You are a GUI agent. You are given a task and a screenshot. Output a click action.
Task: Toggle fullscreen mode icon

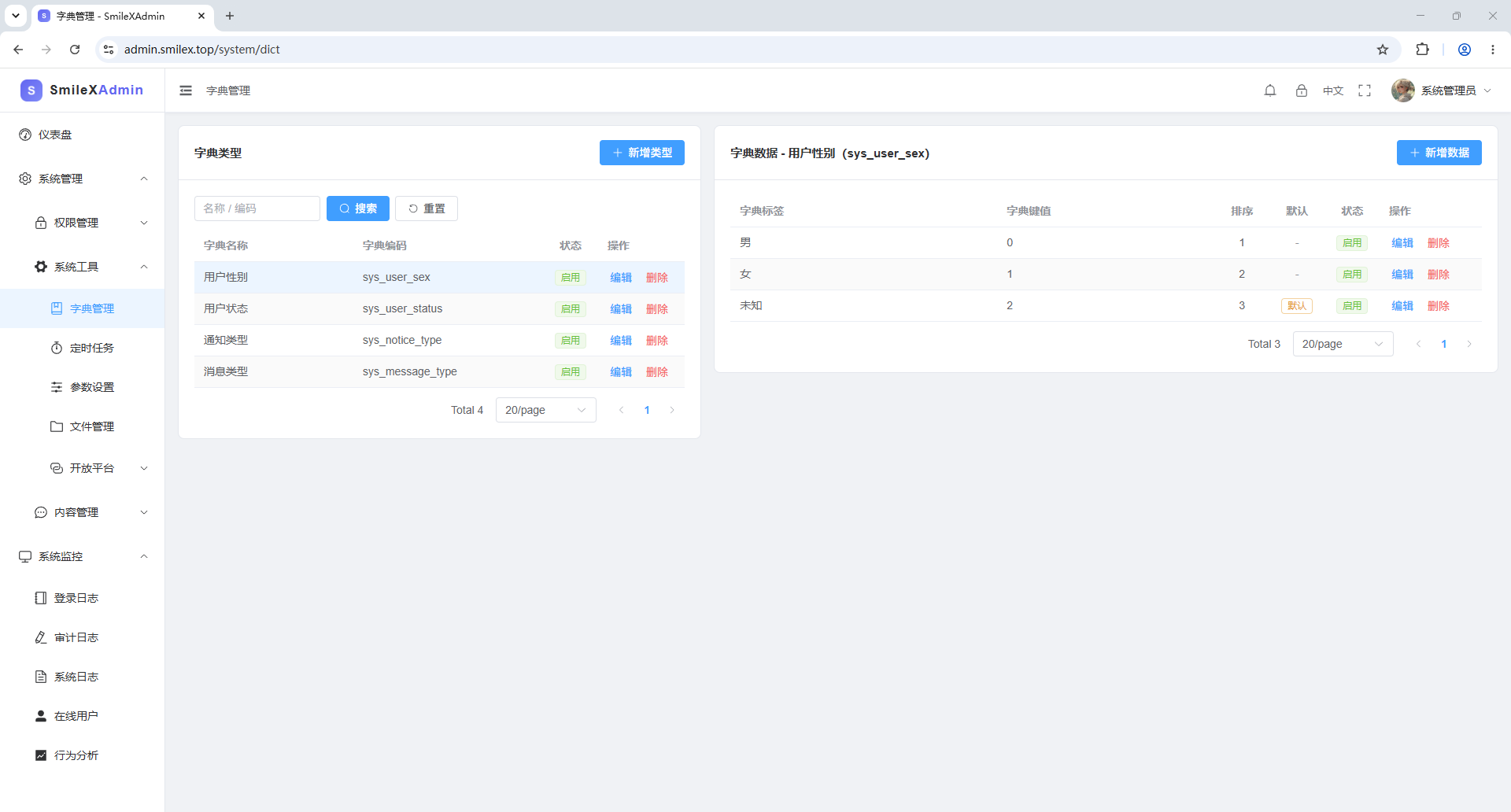click(1365, 90)
